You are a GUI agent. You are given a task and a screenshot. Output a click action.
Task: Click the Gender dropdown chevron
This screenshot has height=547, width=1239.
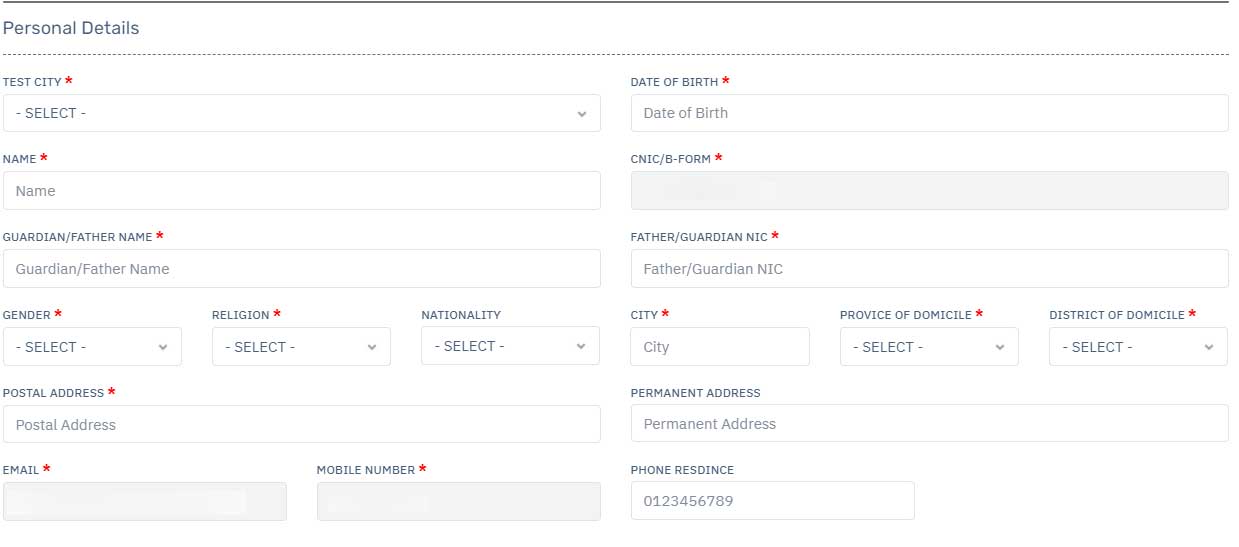click(x=163, y=348)
